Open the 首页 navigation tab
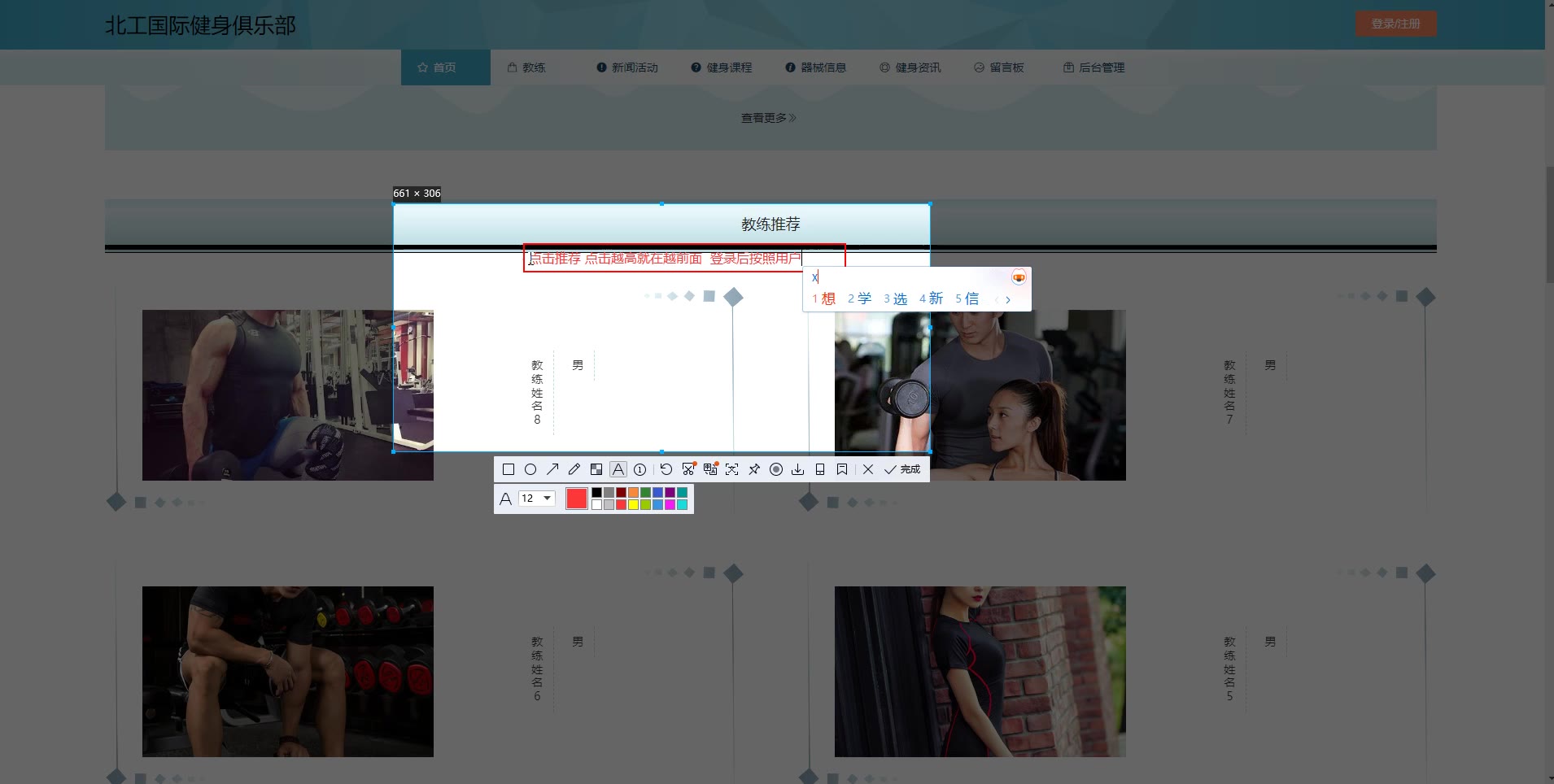Screen dimensions: 1554x784 [x=446, y=68]
